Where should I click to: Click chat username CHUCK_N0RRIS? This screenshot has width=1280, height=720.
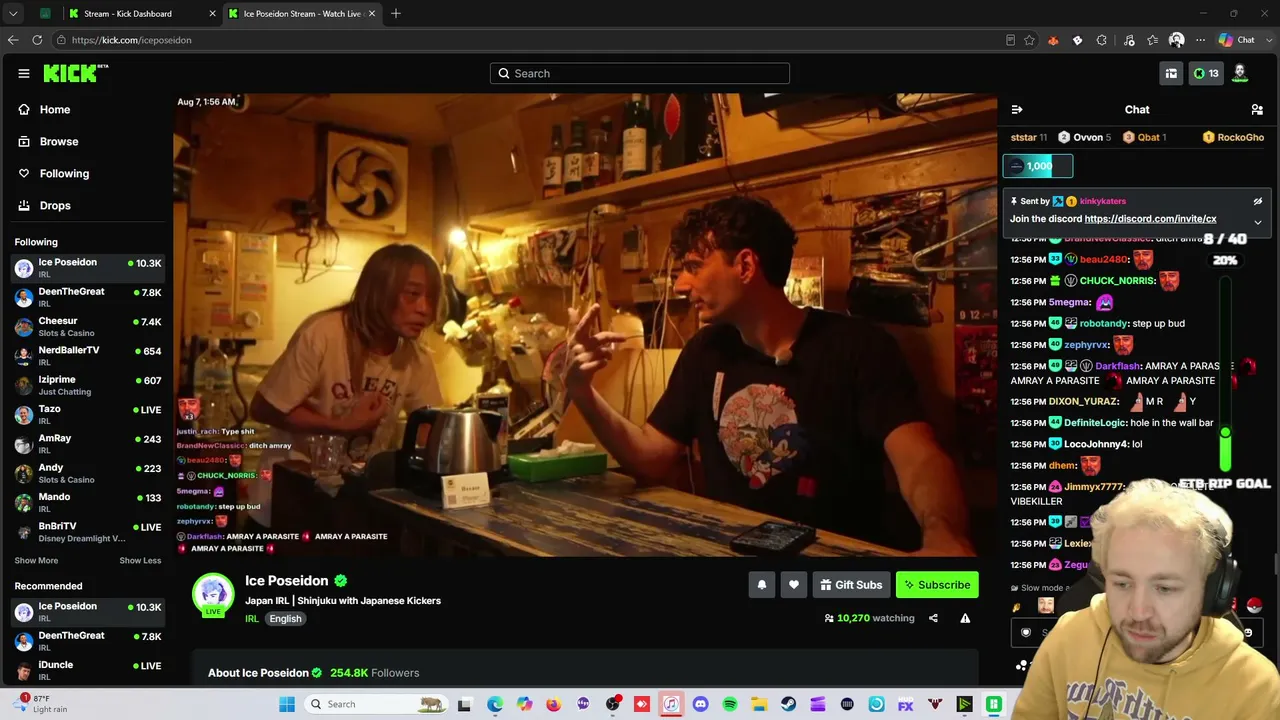[x=1117, y=281]
